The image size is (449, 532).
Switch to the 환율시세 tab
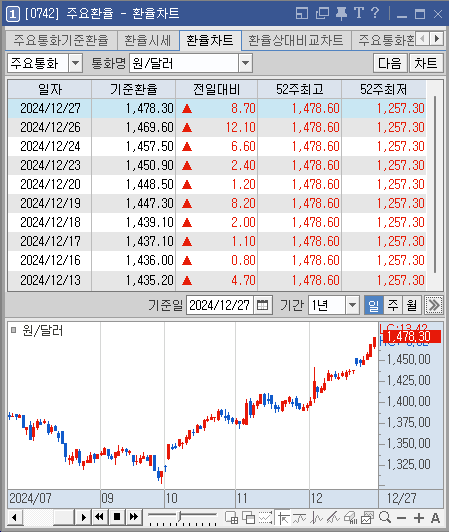pyautogui.click(x=148, y=40)
